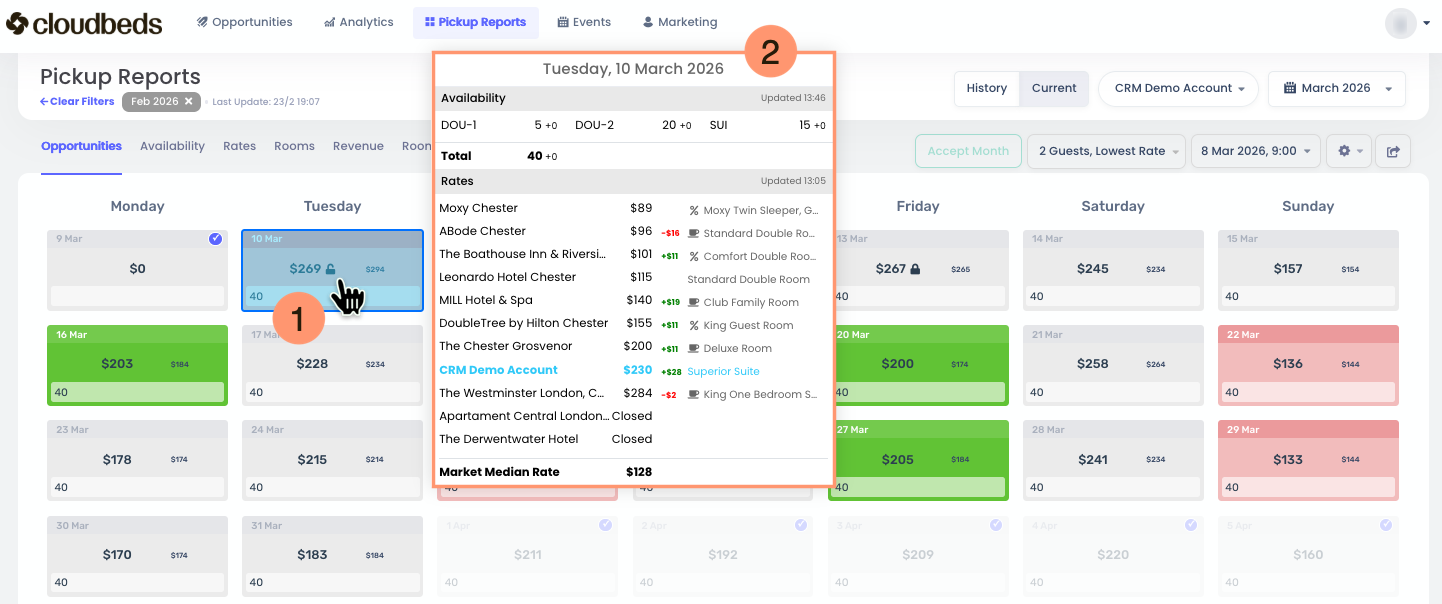Click the green 16 Mar $203 cell
Image resolution: width=1442 pixels, height=604 pixels.
click(x=137, y=364)
